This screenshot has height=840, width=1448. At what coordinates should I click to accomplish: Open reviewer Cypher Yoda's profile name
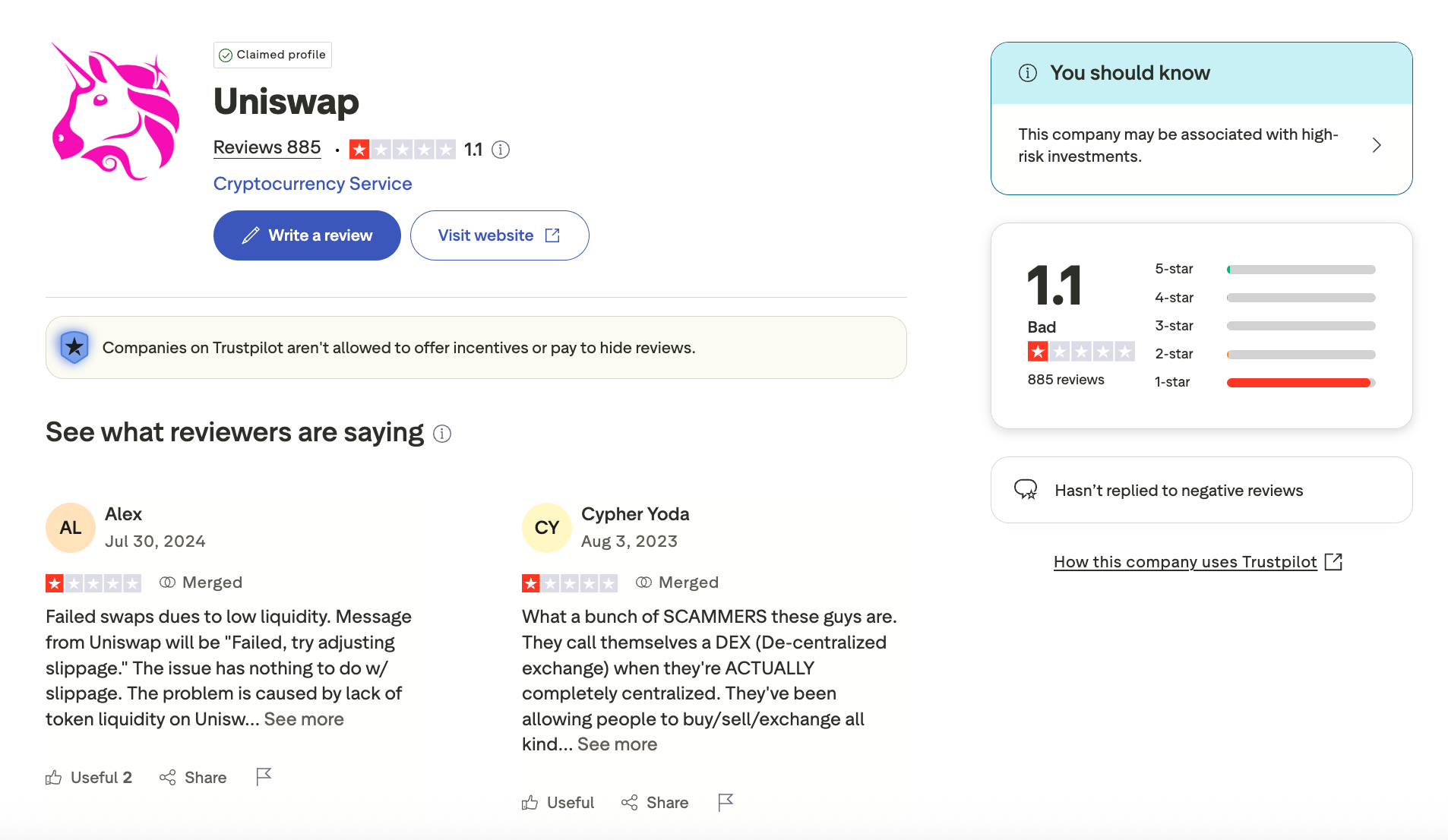pyautogui.click(x=635, y=514)
